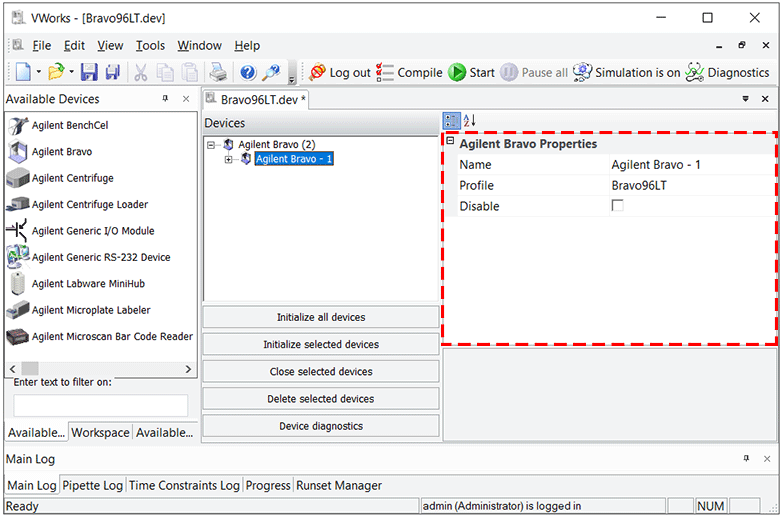782x516 pixels.
Task: Select Agilent Generic RS-232 Device
Action: [101, 257]
